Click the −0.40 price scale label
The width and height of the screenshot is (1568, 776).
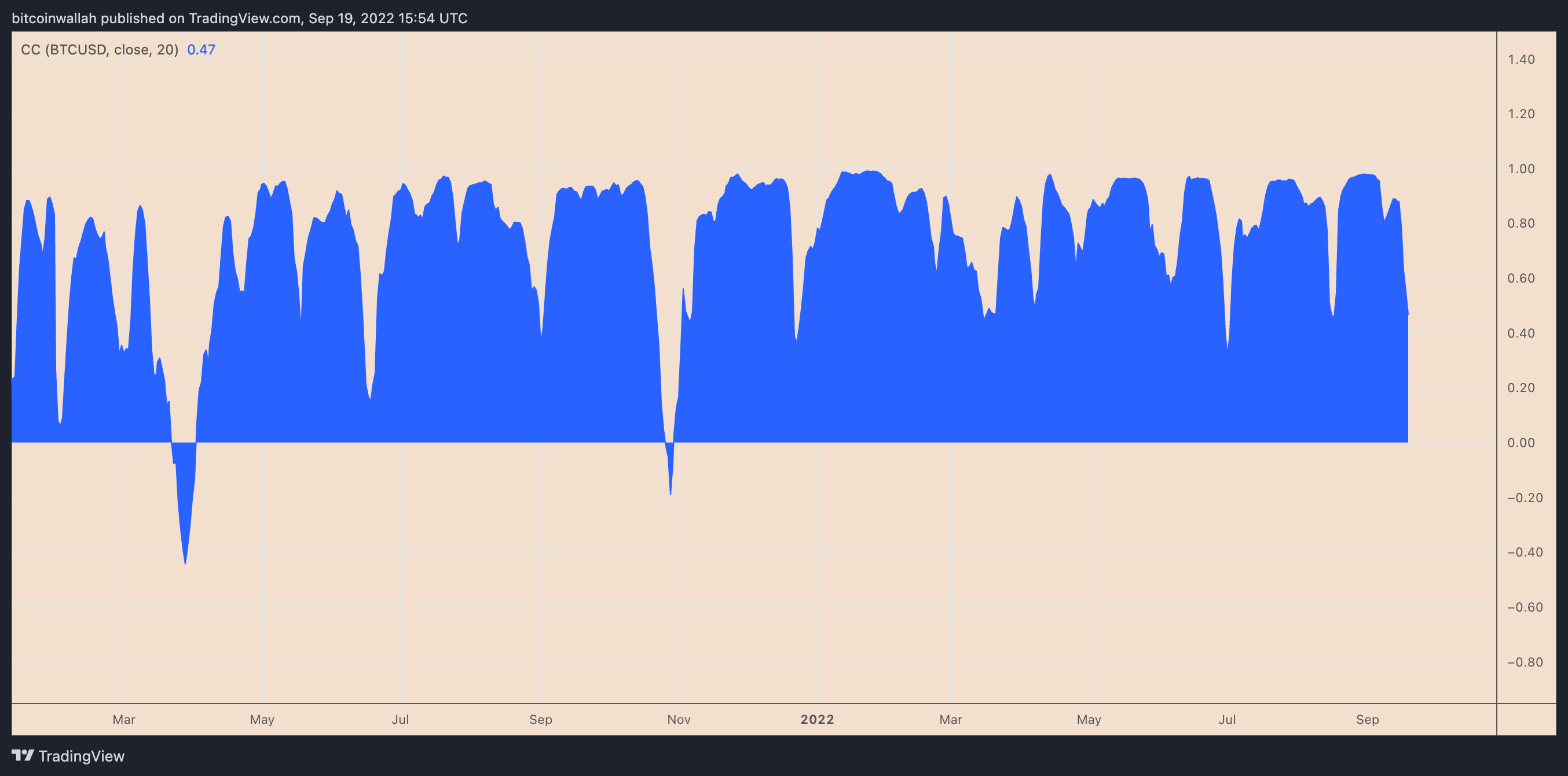point(1525,552)
